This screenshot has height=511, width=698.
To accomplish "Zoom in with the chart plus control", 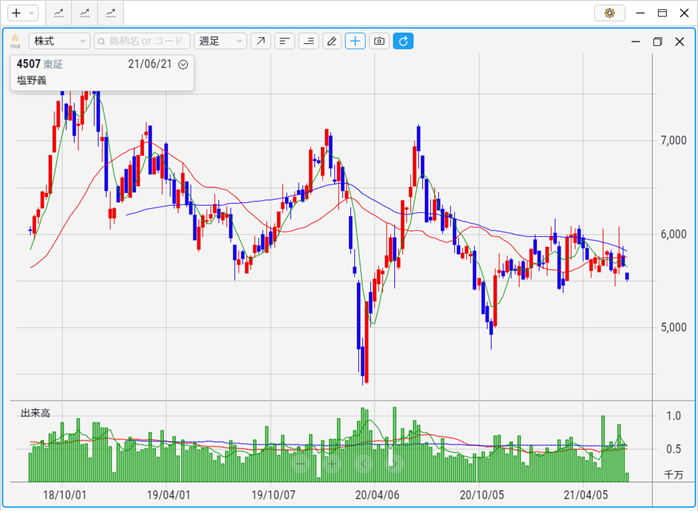I will (x=332, y=464).
